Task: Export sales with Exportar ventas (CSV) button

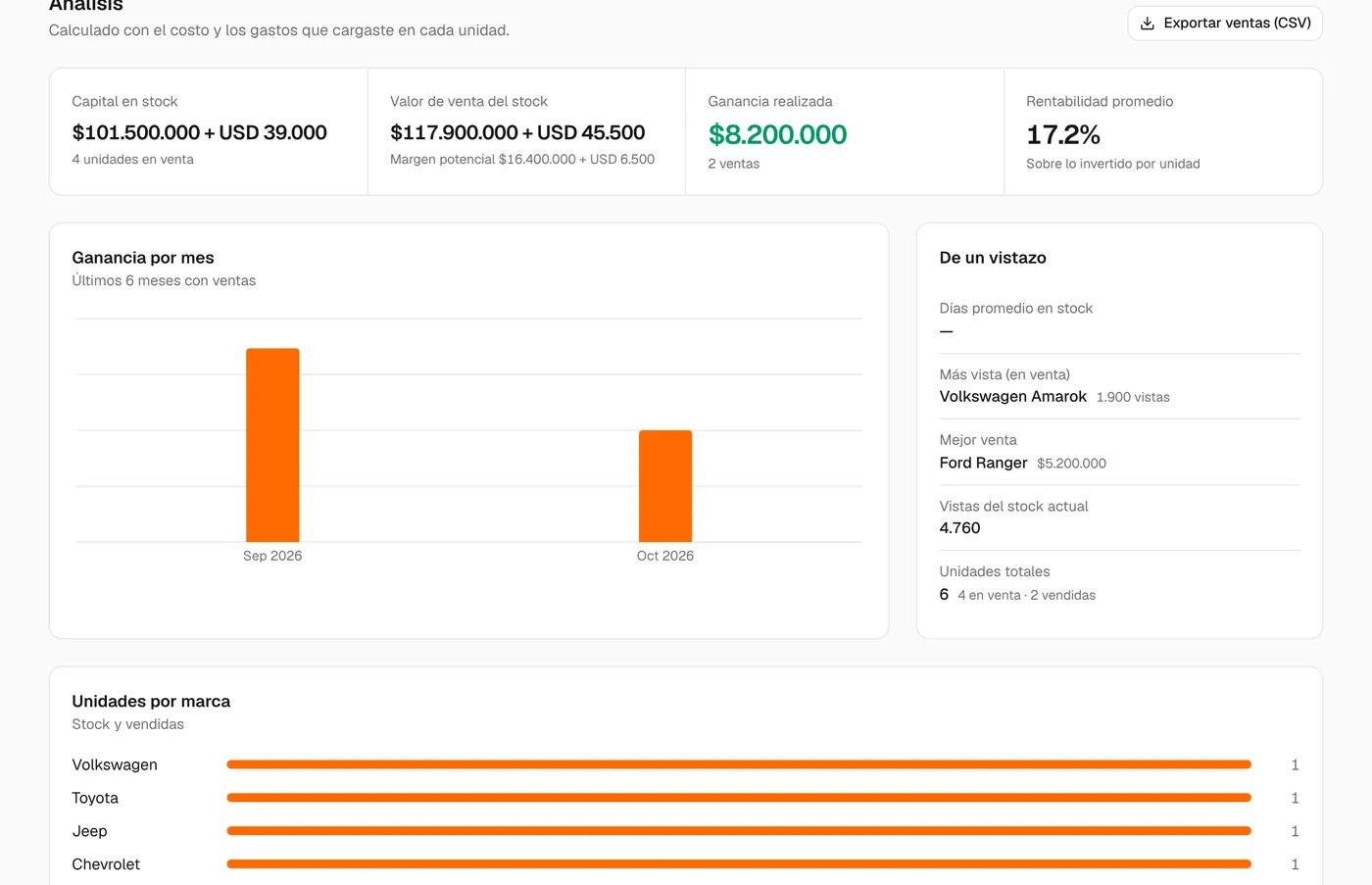Action: 1225,24
